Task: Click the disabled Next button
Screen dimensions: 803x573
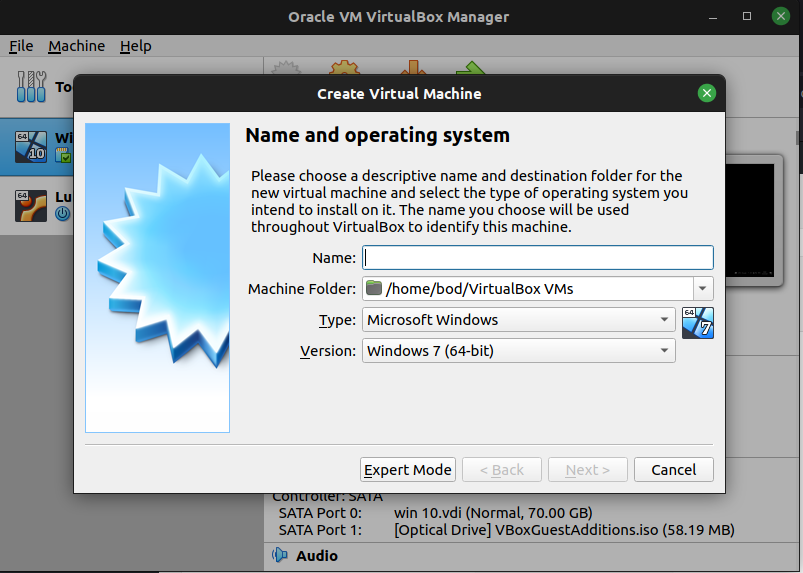Action: (x=587, y=470)
